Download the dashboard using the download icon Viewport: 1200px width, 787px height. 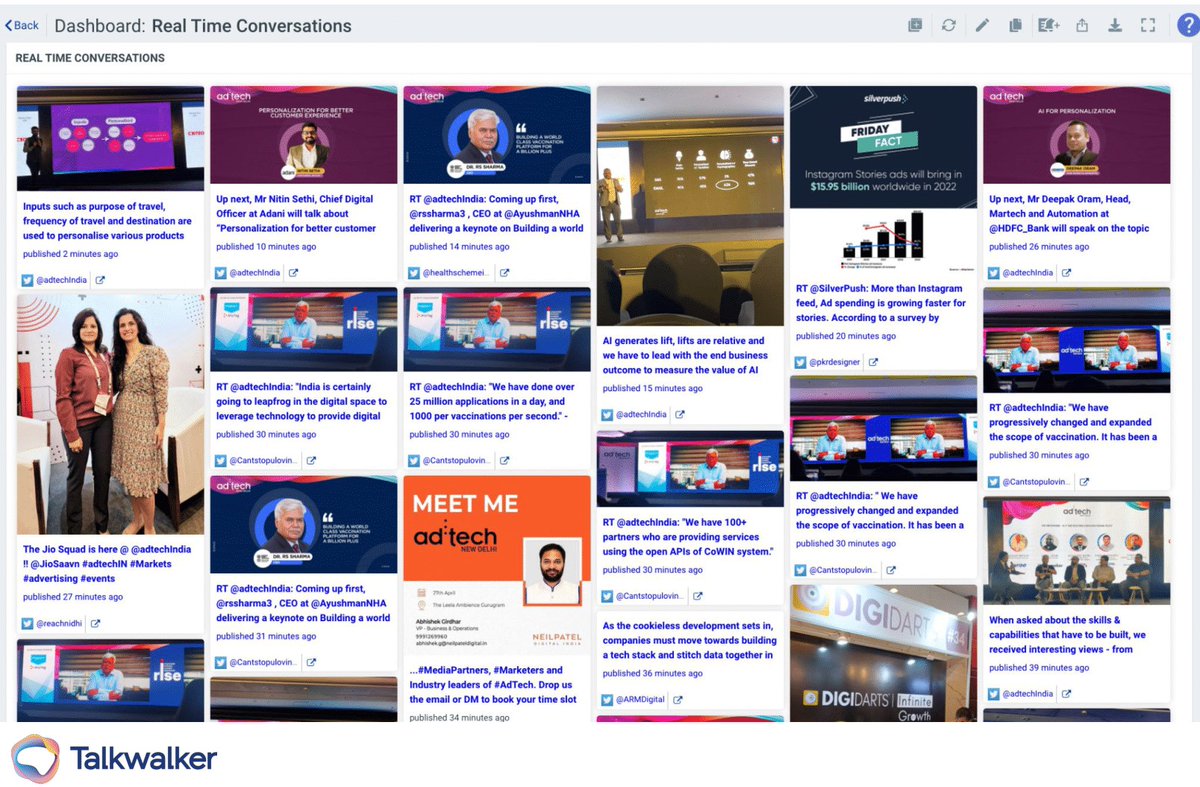(x=1115, y=26)
